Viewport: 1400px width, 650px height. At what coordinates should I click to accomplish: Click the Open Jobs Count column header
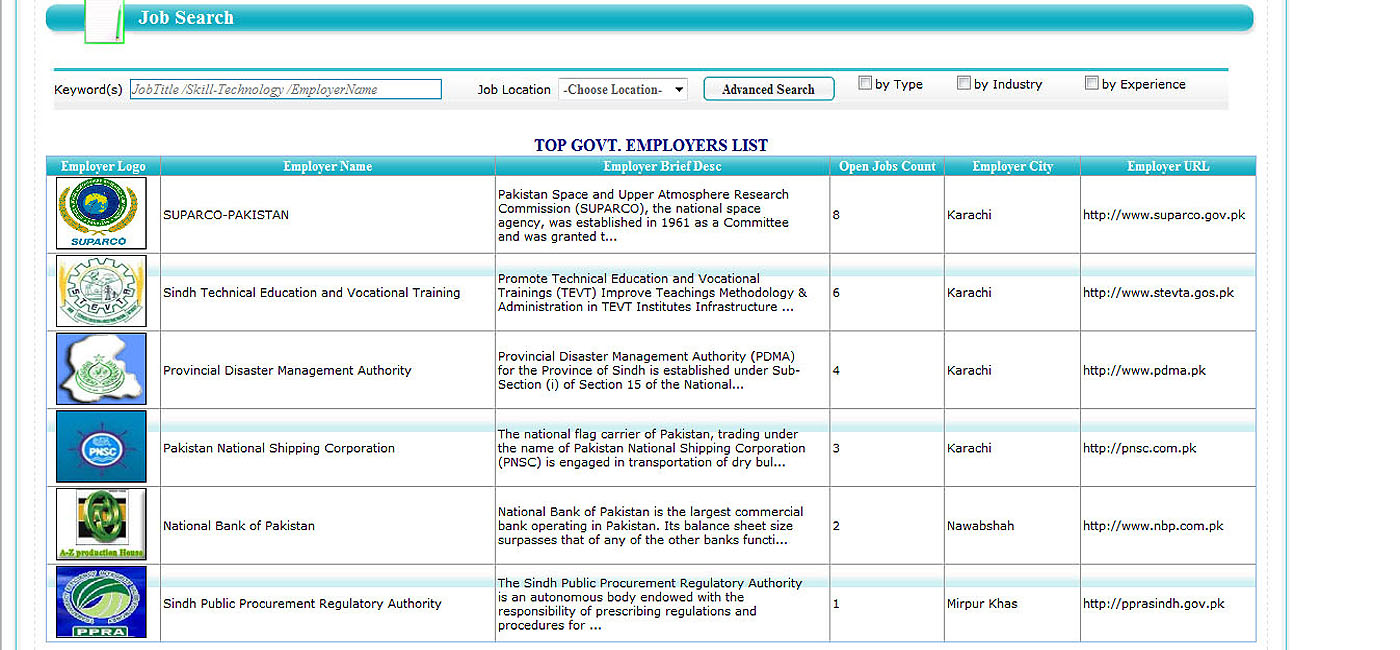(x=887, y=166)
